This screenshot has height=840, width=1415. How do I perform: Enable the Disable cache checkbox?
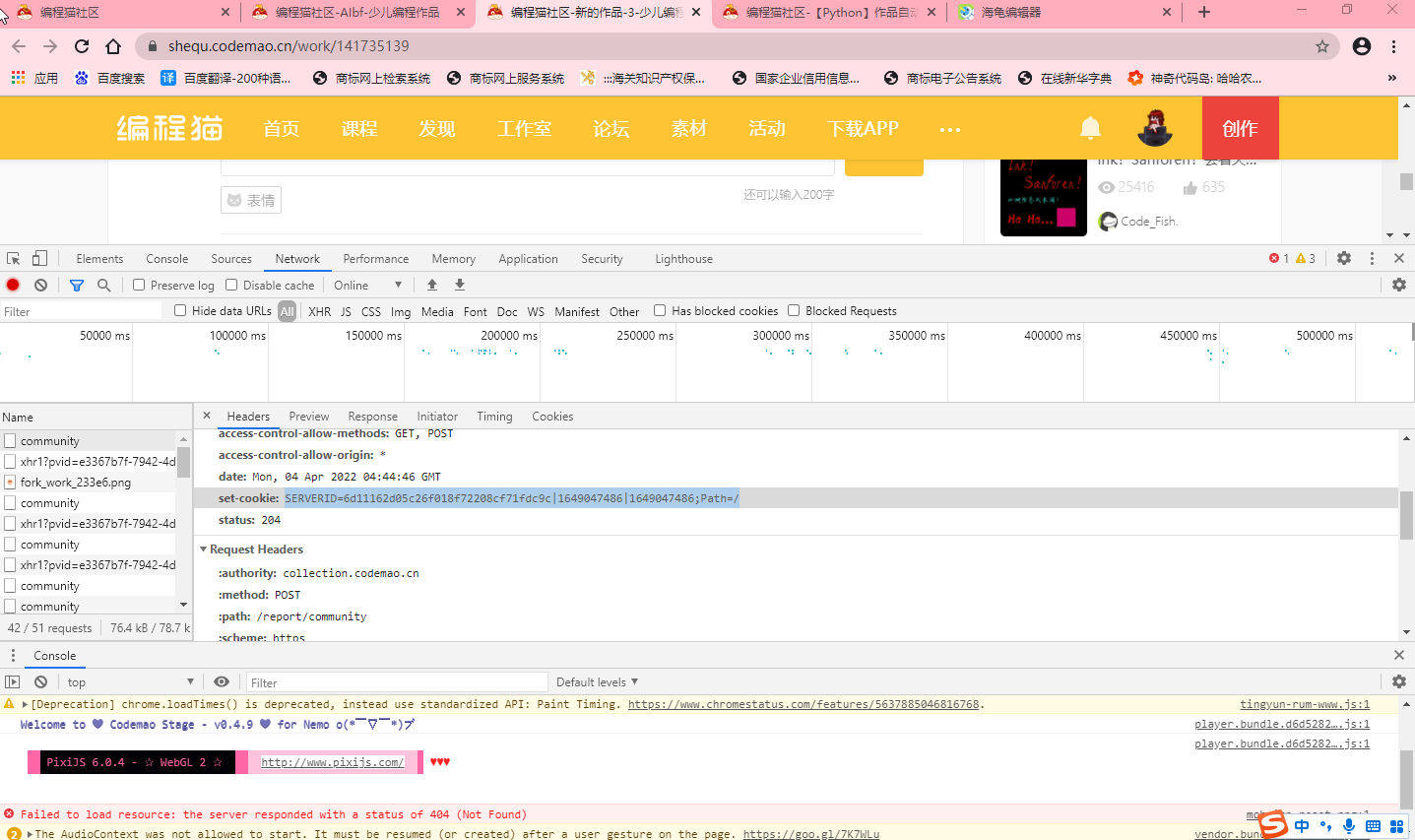(231, 285)
